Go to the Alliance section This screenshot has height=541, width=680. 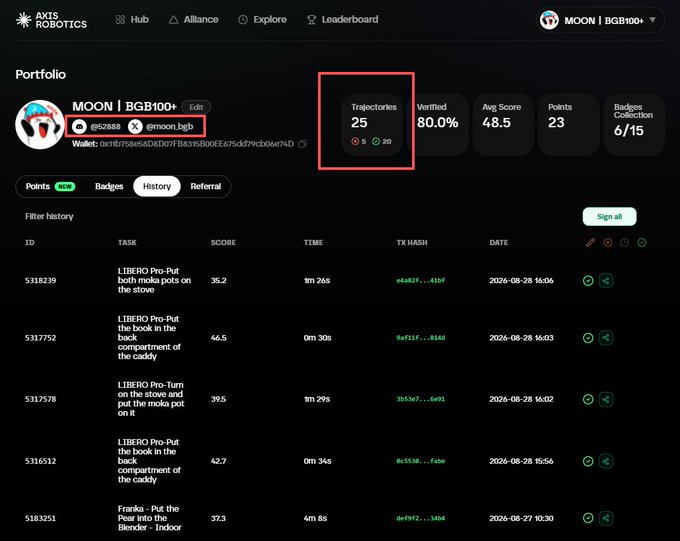click(x=193, y=20)
